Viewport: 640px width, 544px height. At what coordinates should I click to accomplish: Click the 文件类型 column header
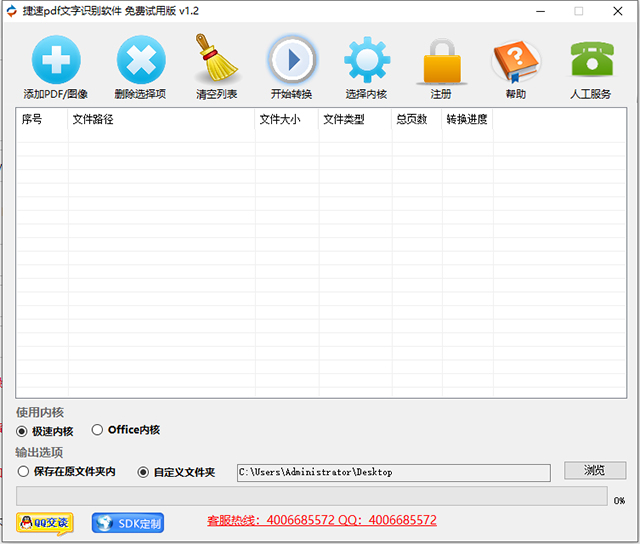(355, 119)
